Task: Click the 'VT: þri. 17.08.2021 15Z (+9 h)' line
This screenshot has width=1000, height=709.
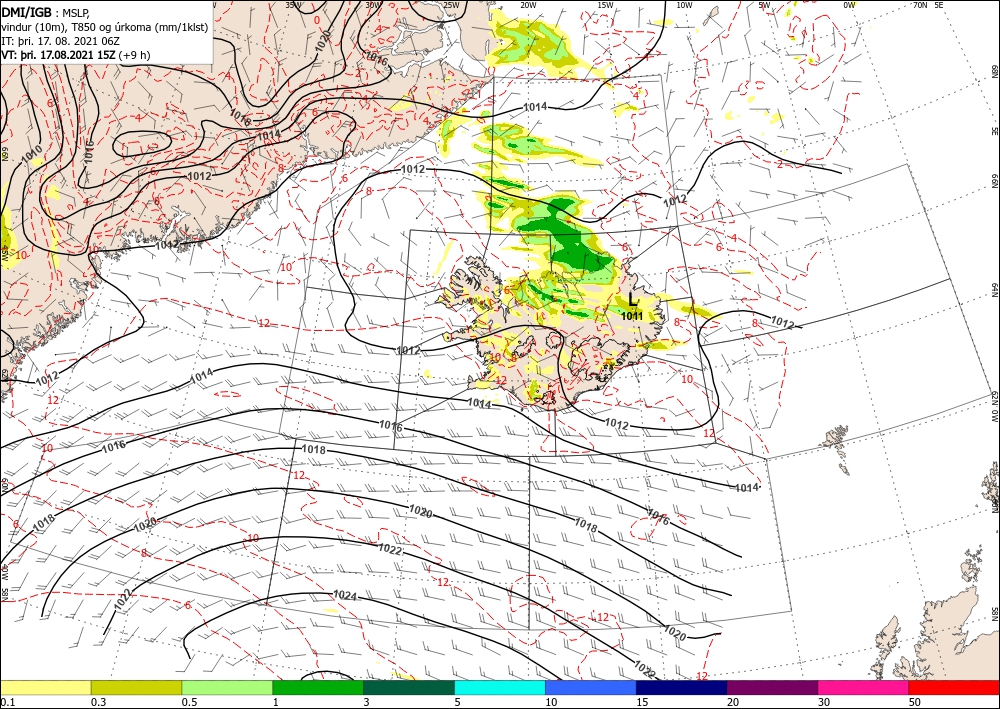Action: [x=76, y=55]
